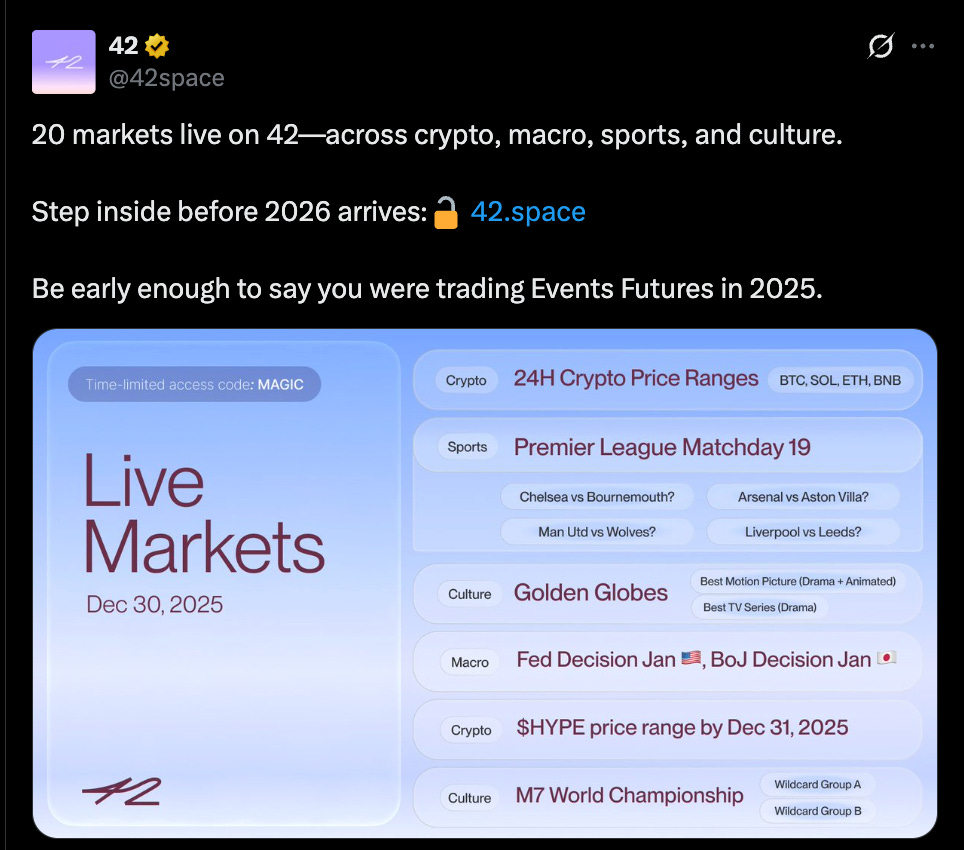Click the Culture tag beside Golden Globes
The height and width of the screenshot is (850, 964).
pyautogui.click(x=470, y=594)
